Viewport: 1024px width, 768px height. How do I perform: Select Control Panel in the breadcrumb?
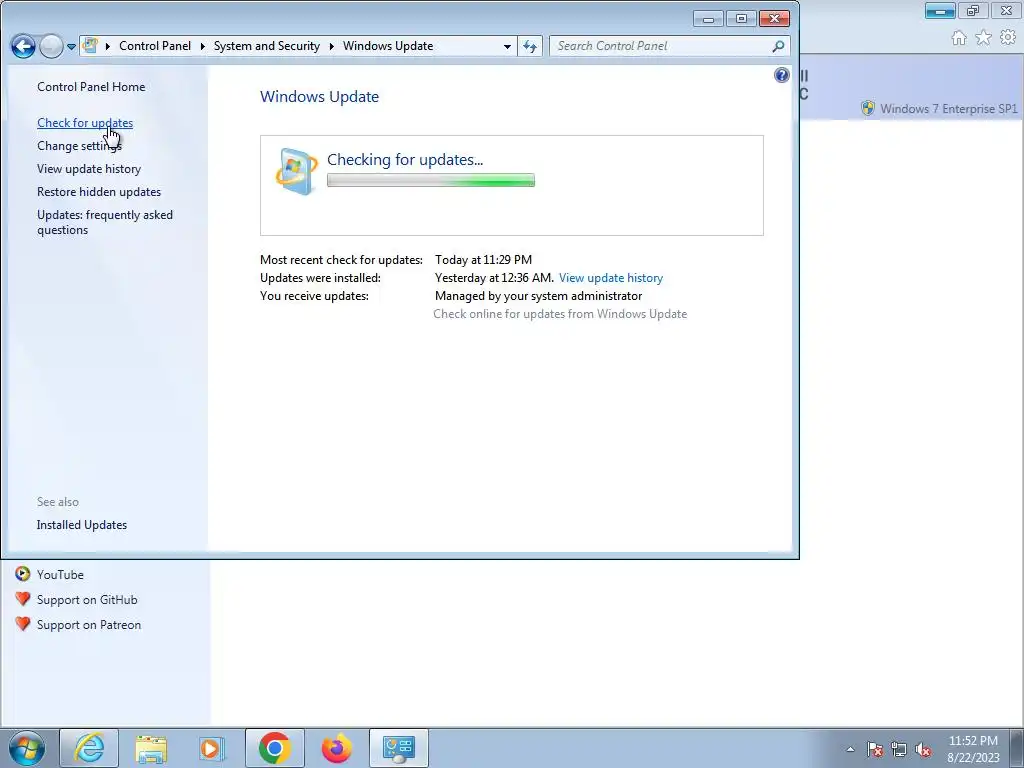tap(155, 46)
